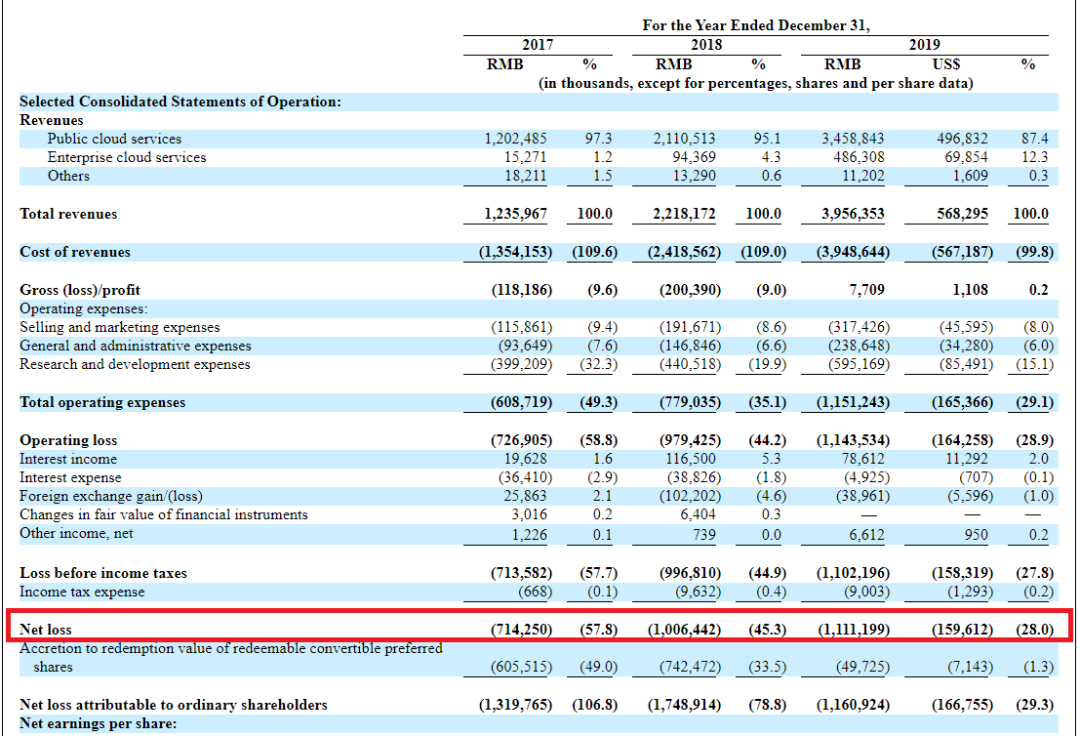Viewport: 1080px width, 736px height.
Task: Select 2018 others revenue 13,290
Action: point(694,176)
